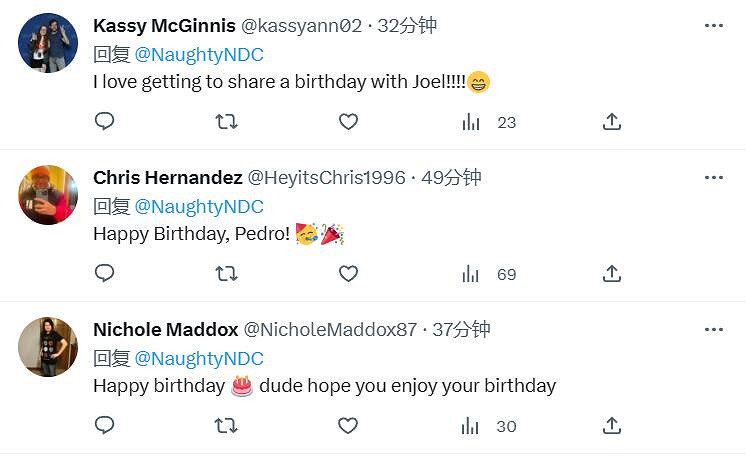Like Chris Hernandez's tweet
The height and width of the screenshot is (456, 746).
pyautogui.click(x=348, y=274)
